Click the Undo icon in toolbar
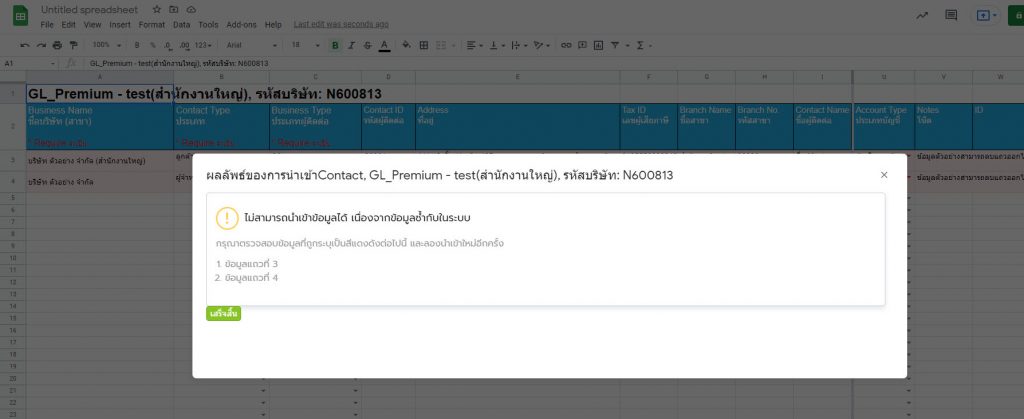Screen dimensions: 1024x419 coord(25,45)
